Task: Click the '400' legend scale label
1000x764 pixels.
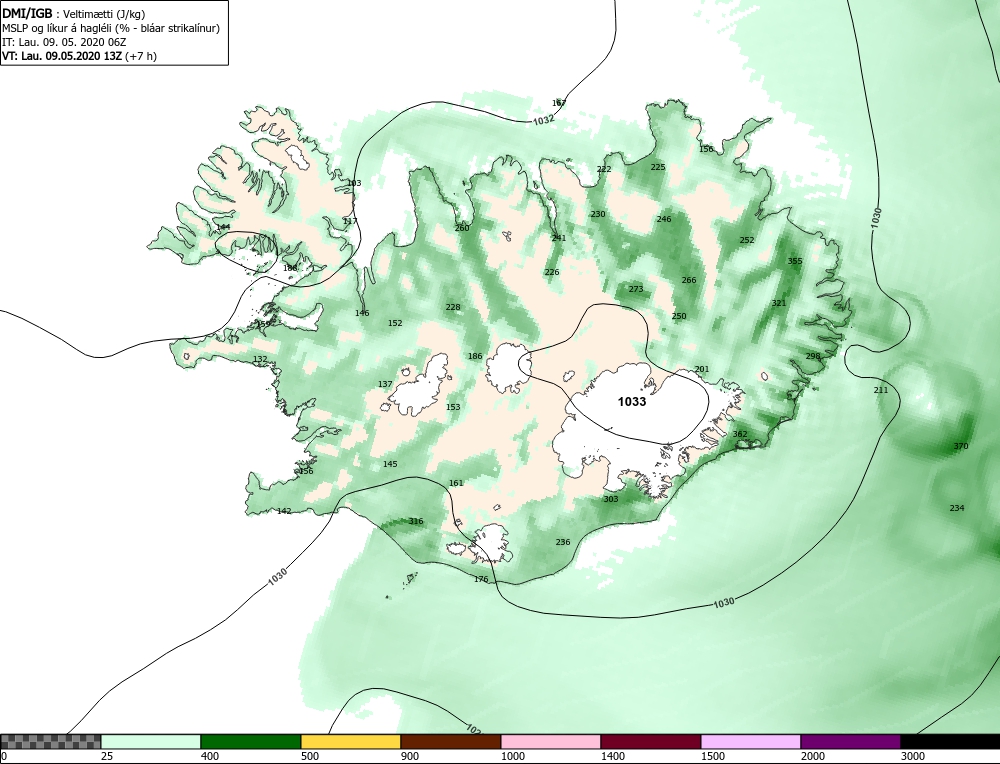Action: (x=210, y=756)
